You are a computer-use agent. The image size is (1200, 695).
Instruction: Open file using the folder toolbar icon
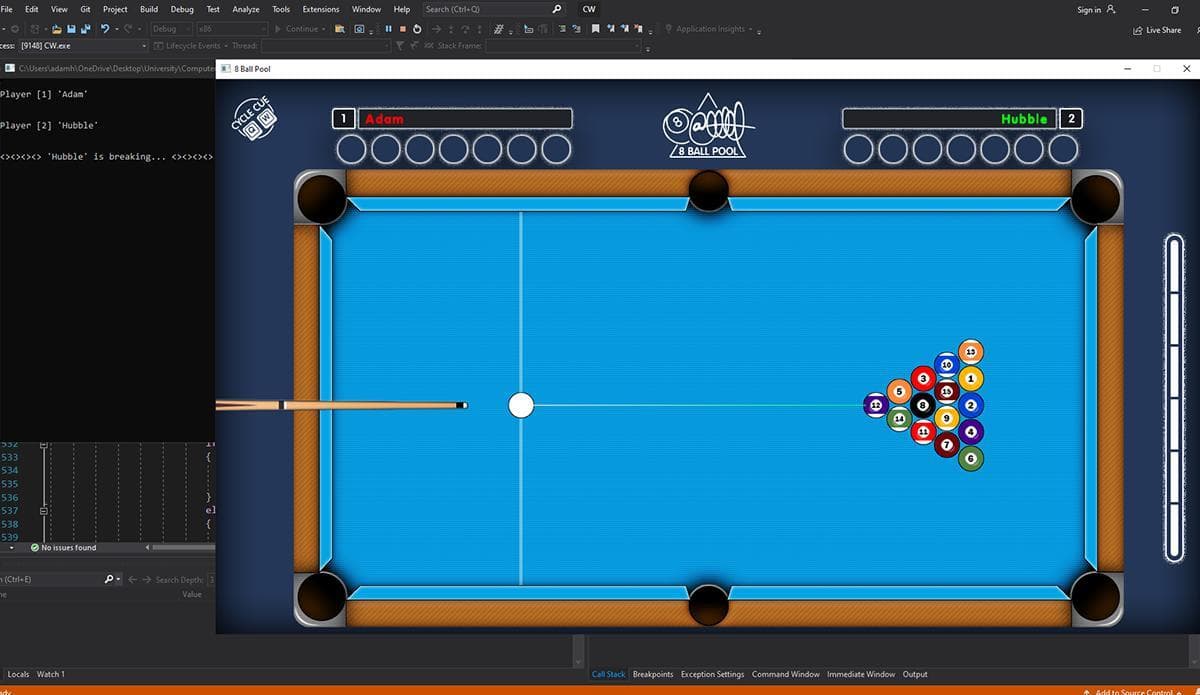(57, 29)
